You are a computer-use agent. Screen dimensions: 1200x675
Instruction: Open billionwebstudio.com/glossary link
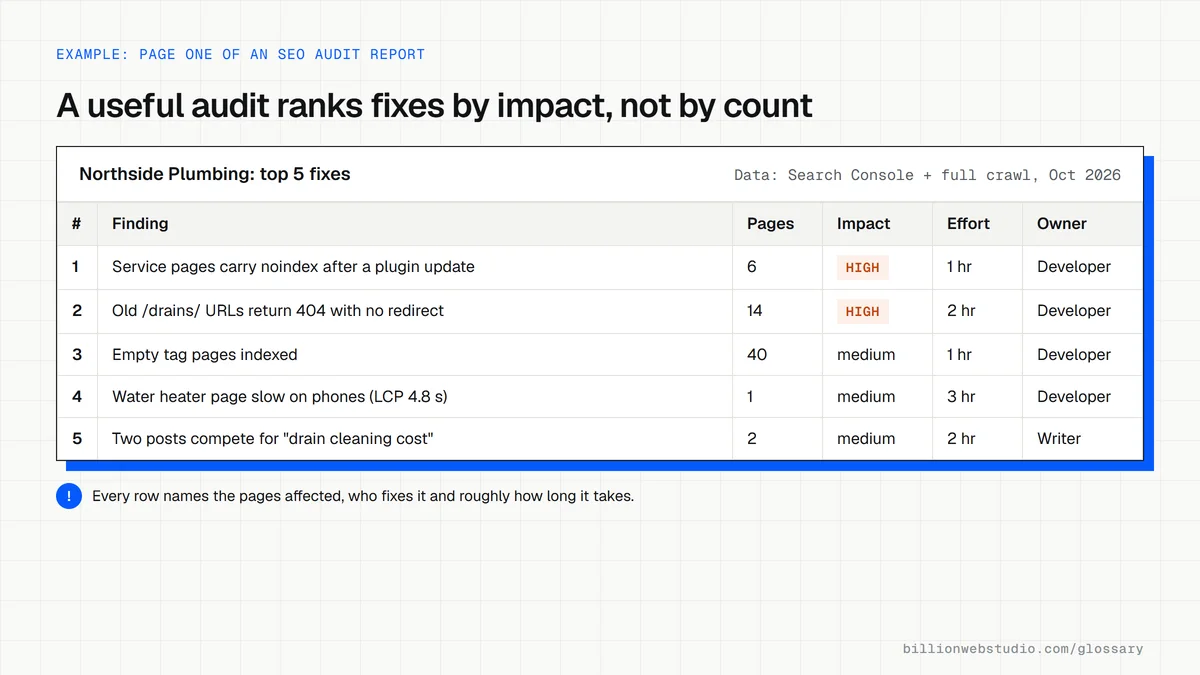(x=1023, y=649)
